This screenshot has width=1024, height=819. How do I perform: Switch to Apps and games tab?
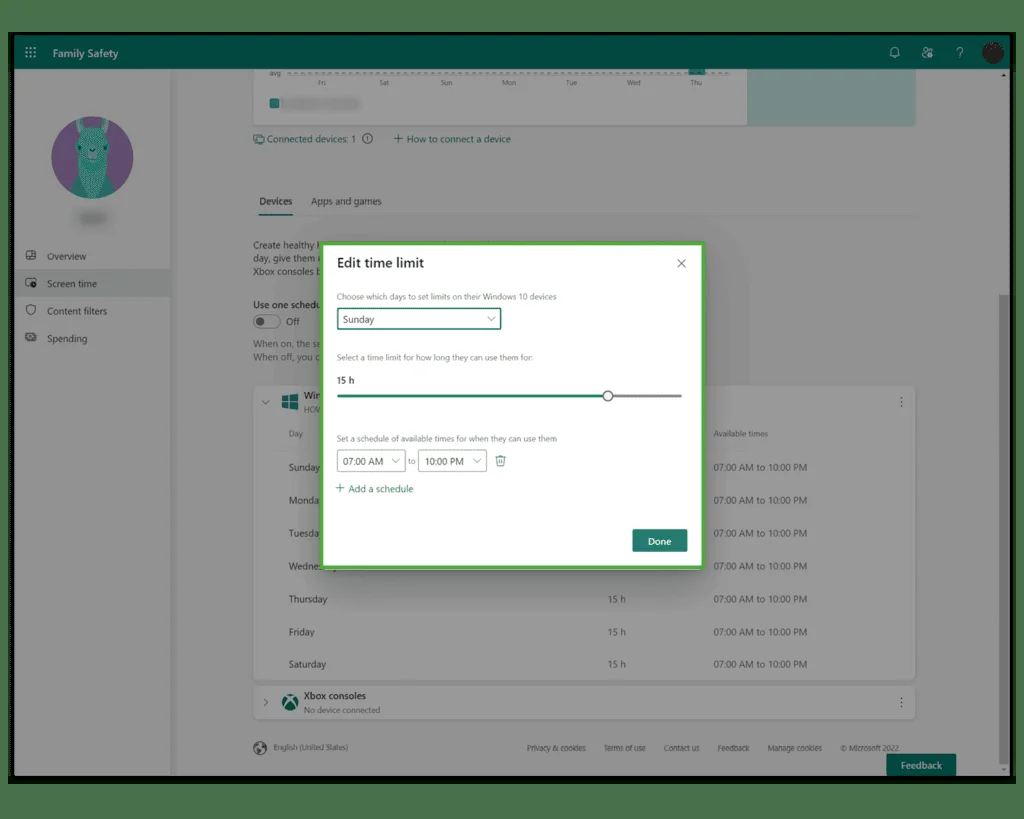[x=346, y=201]
